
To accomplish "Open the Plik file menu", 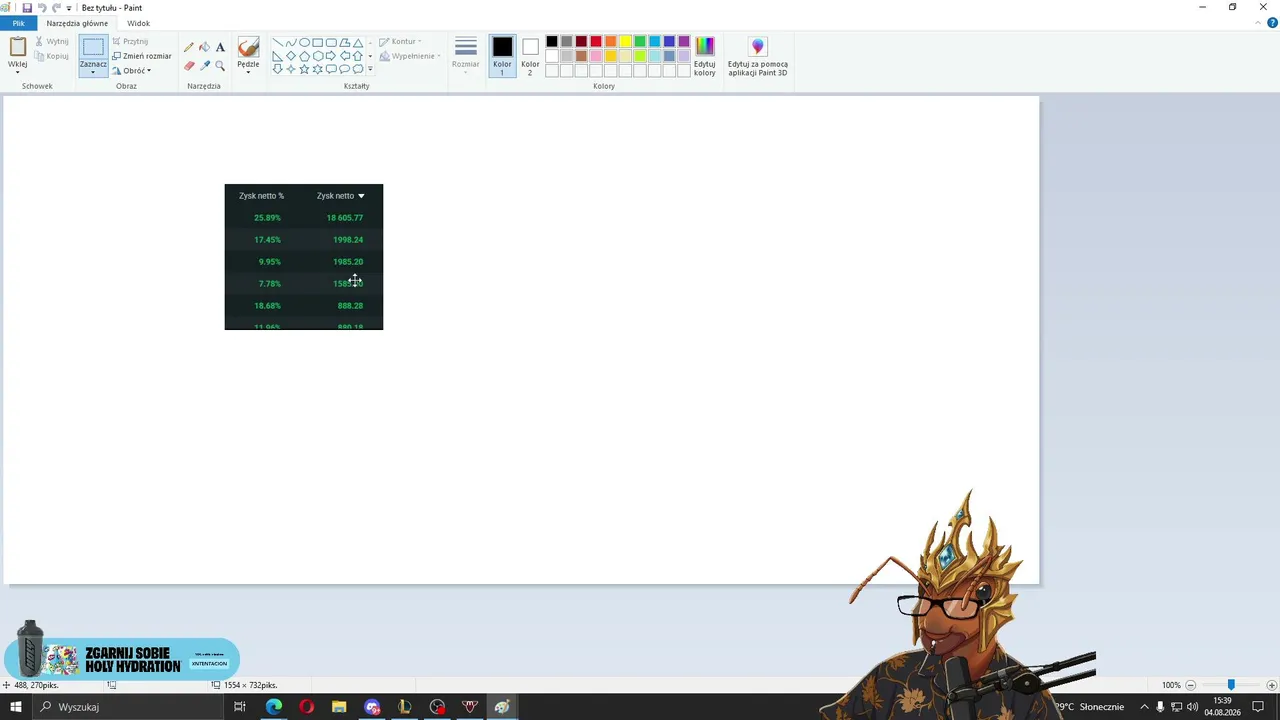I will point(18,23).
